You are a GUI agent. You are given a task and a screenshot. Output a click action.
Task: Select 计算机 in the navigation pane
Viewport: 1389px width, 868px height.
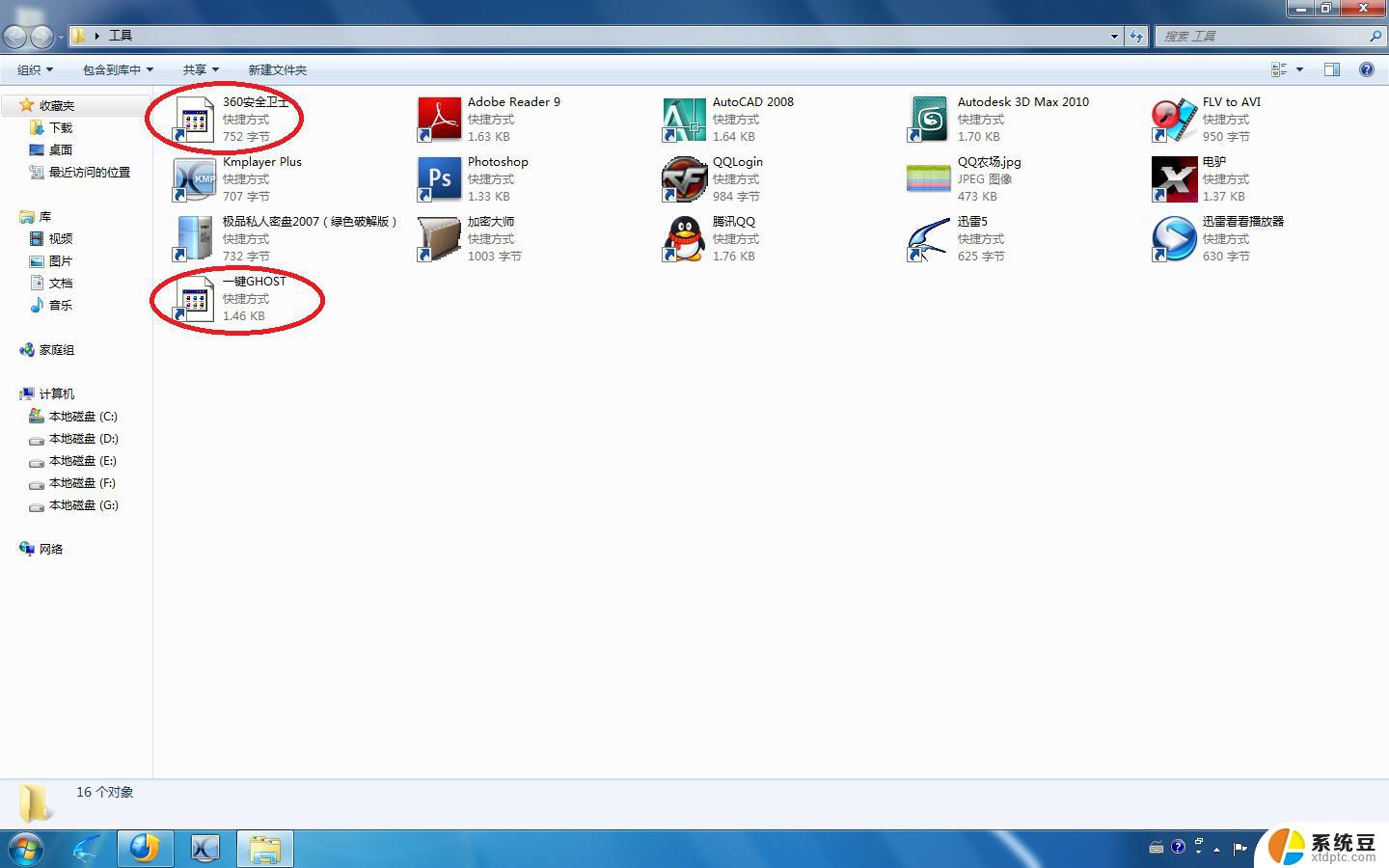tap(57, 394)
